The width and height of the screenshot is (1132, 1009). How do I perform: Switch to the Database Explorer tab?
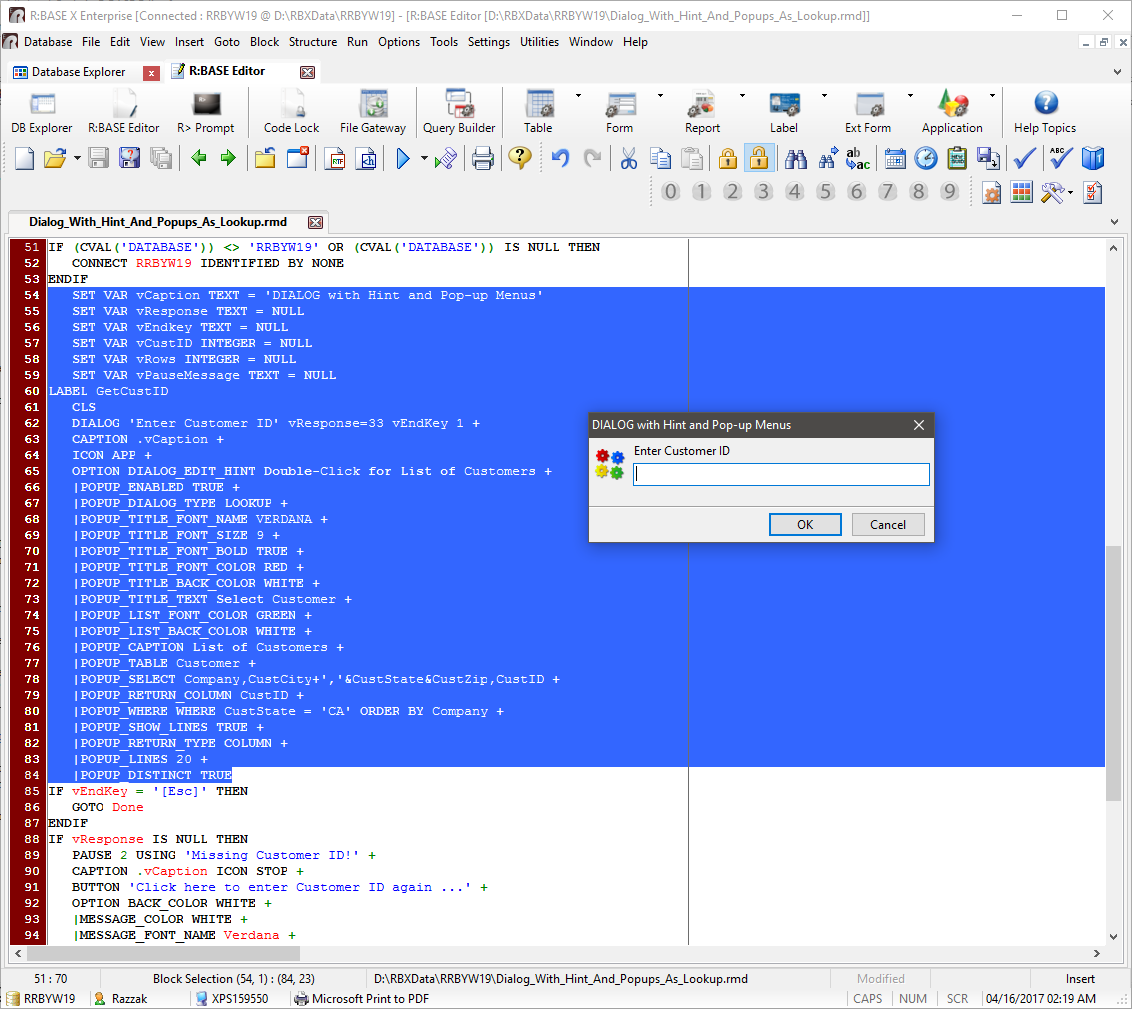(78, 72)
